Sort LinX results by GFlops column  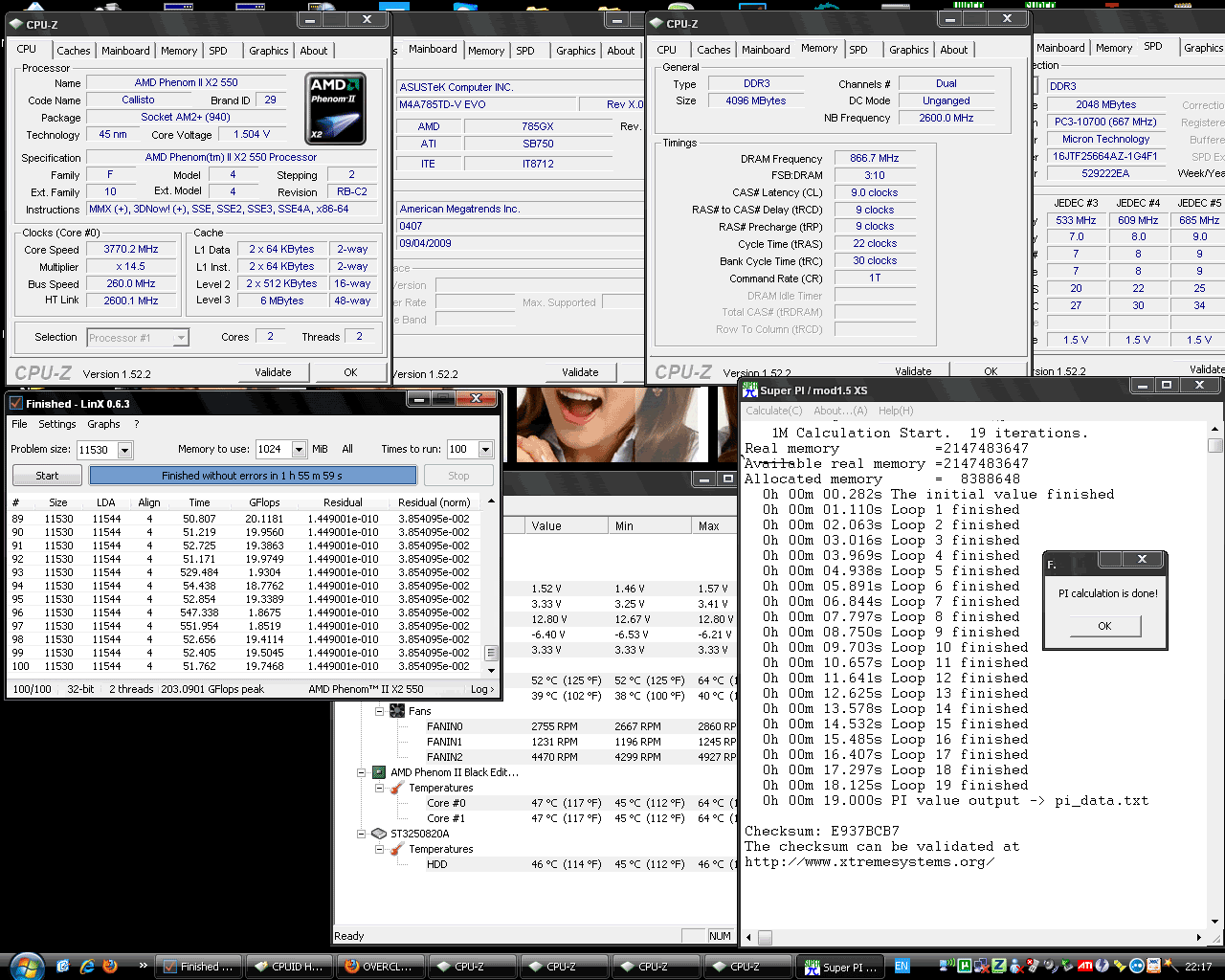[x=264, y=502]
